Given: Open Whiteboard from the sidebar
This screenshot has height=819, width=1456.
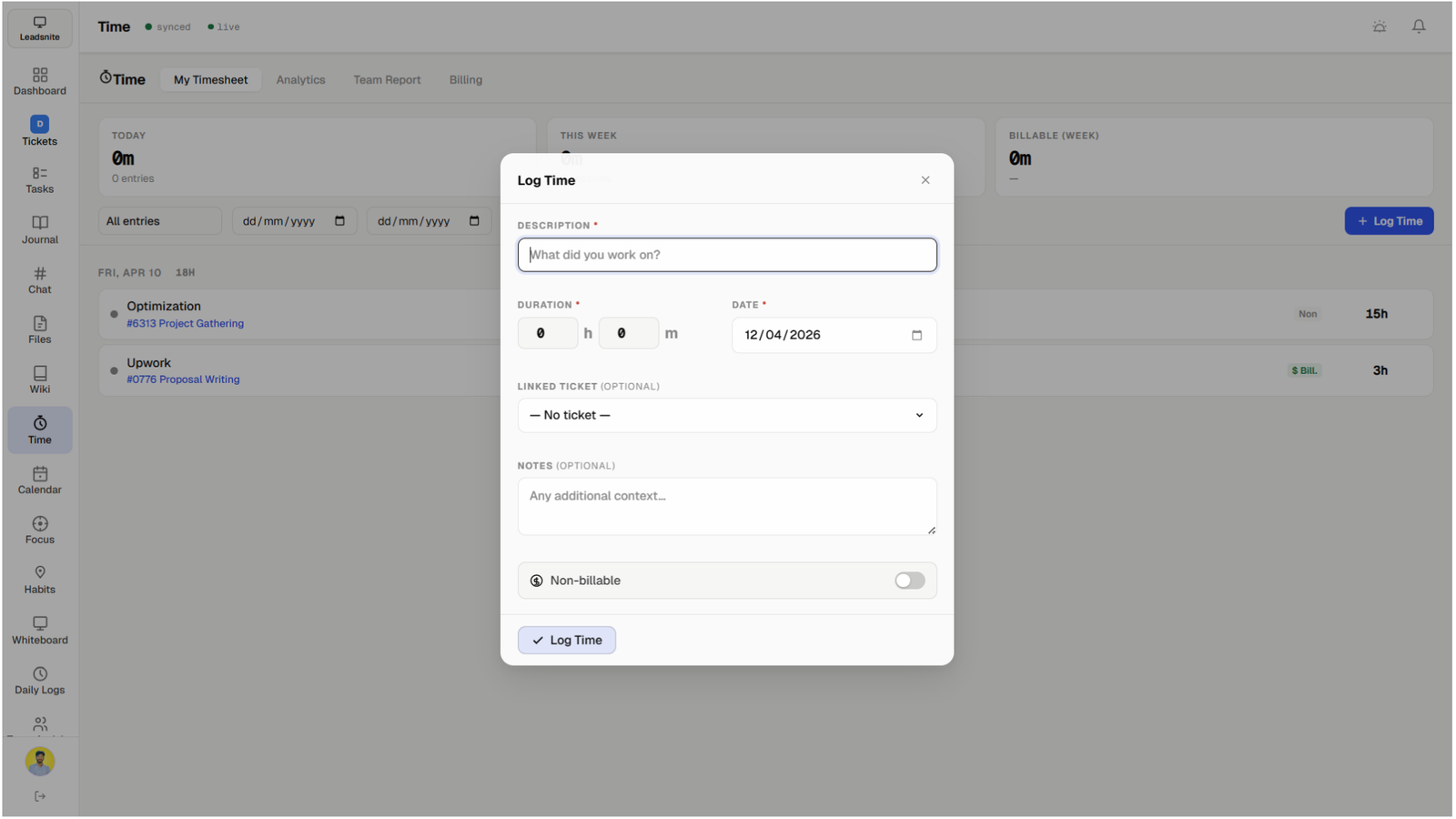Looking at the screenshot, I should point(40,630).
